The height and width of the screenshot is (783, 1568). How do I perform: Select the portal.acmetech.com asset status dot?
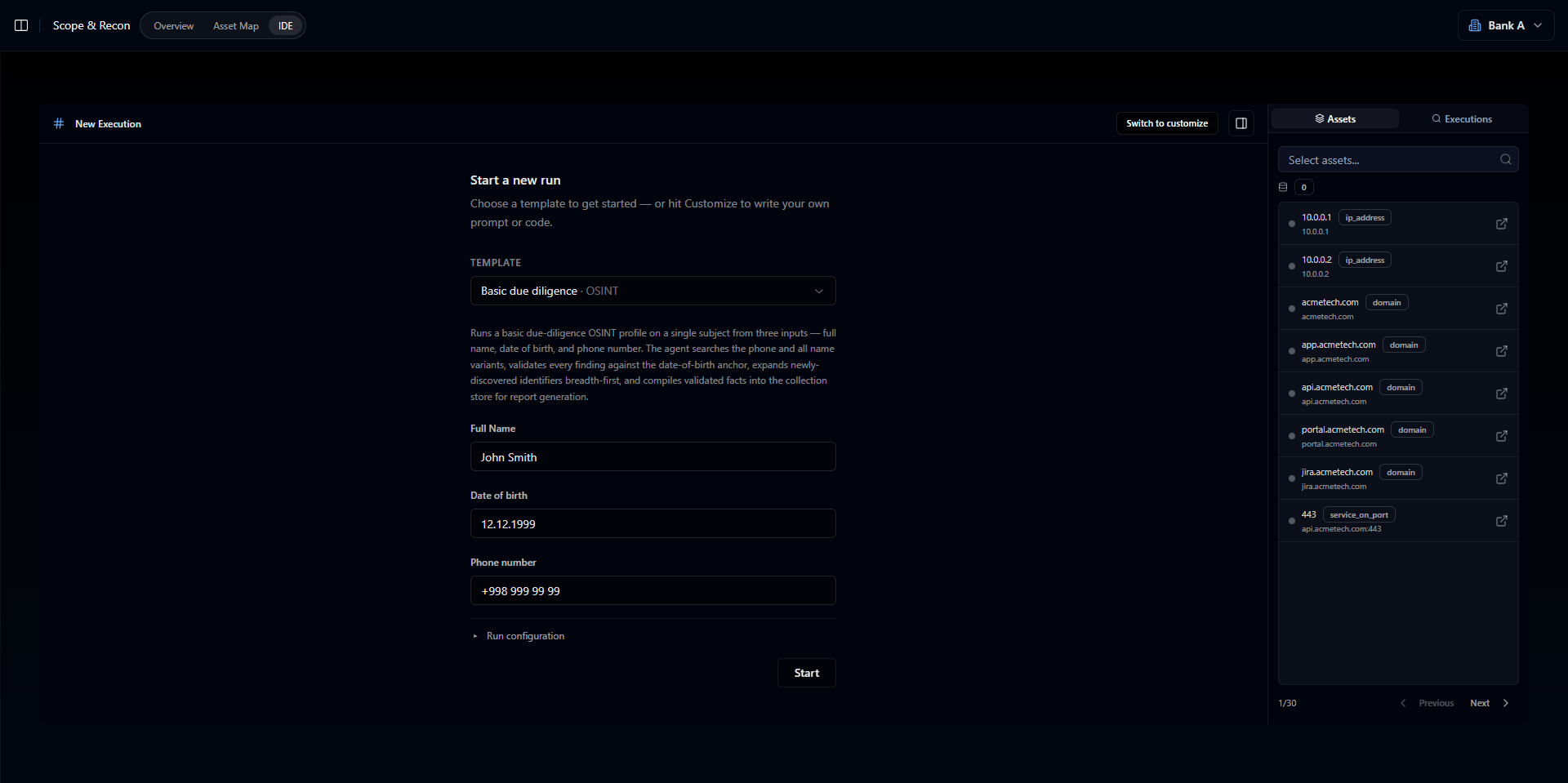pyautogui.click(x=1291, y=436)
